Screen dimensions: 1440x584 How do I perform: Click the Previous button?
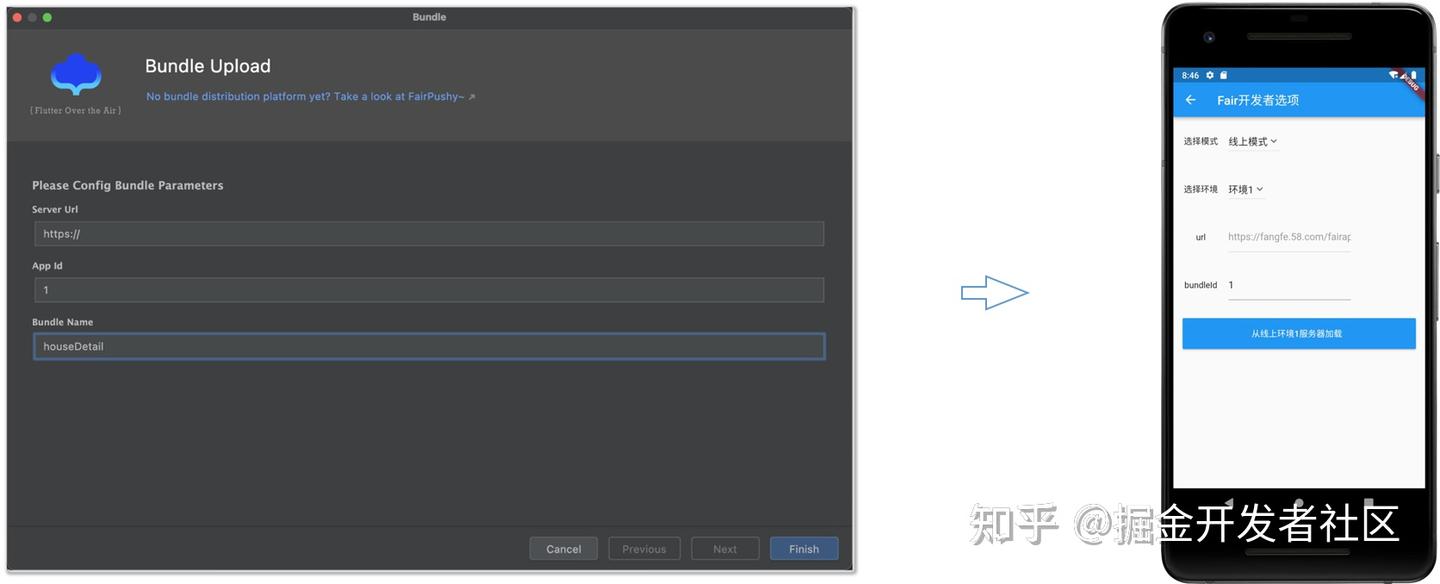coord(644,548)
